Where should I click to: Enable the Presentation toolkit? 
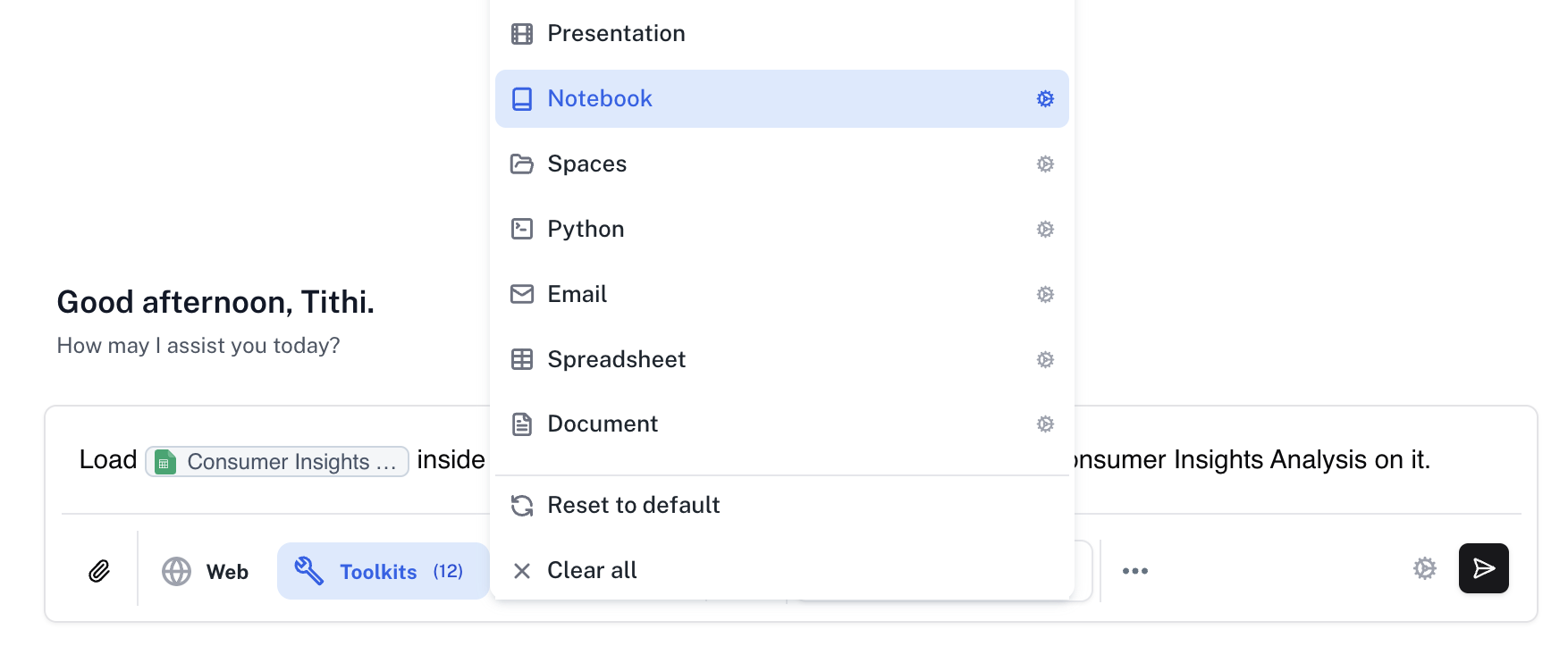[x=616, y=34]
